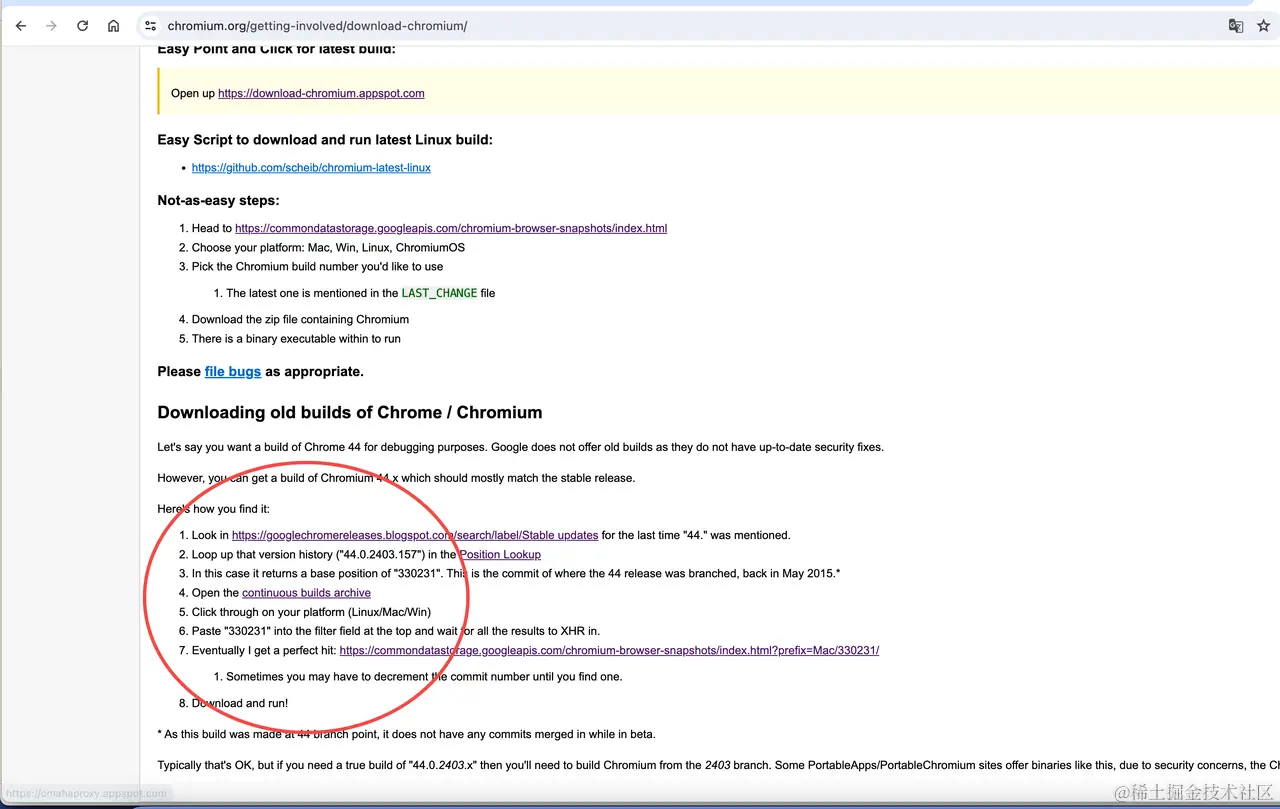Click the paragraph starting 'Let's say you want a build'
The width and height of the screenshot is (1280, 809).
pyautogui.click(x=520, y=447)
